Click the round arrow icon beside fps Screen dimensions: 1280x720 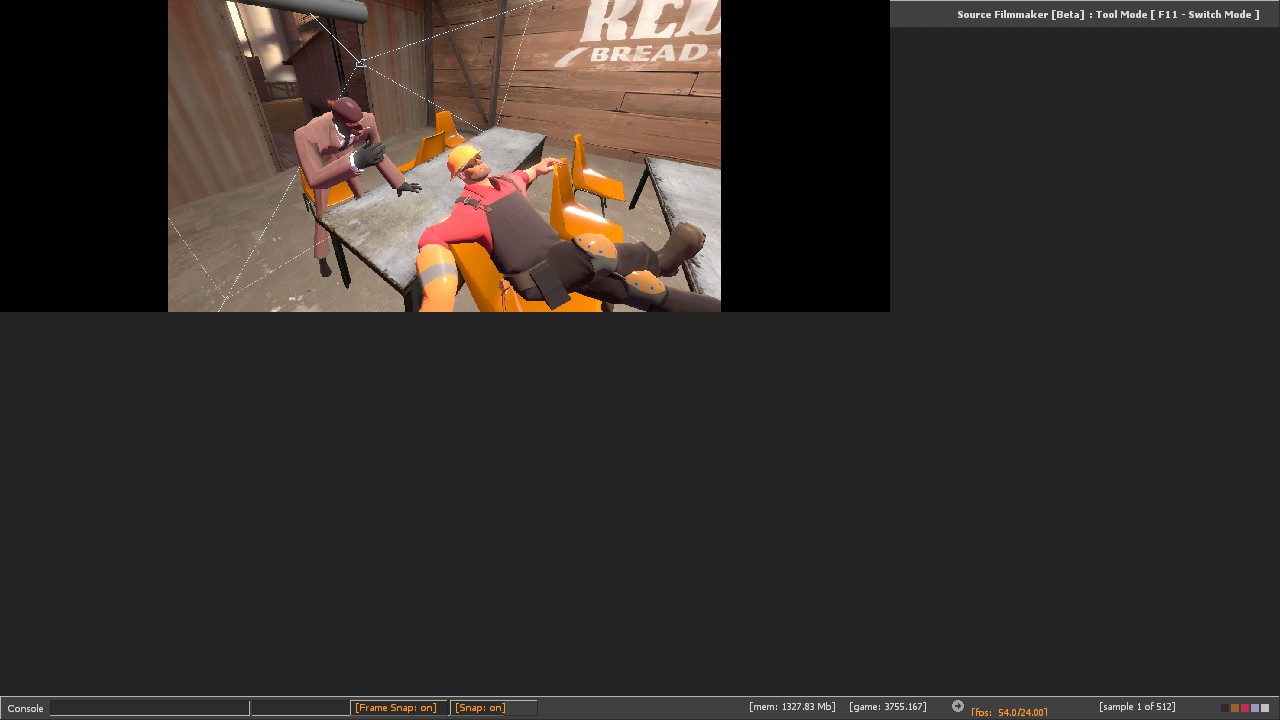tap(958, 706)
